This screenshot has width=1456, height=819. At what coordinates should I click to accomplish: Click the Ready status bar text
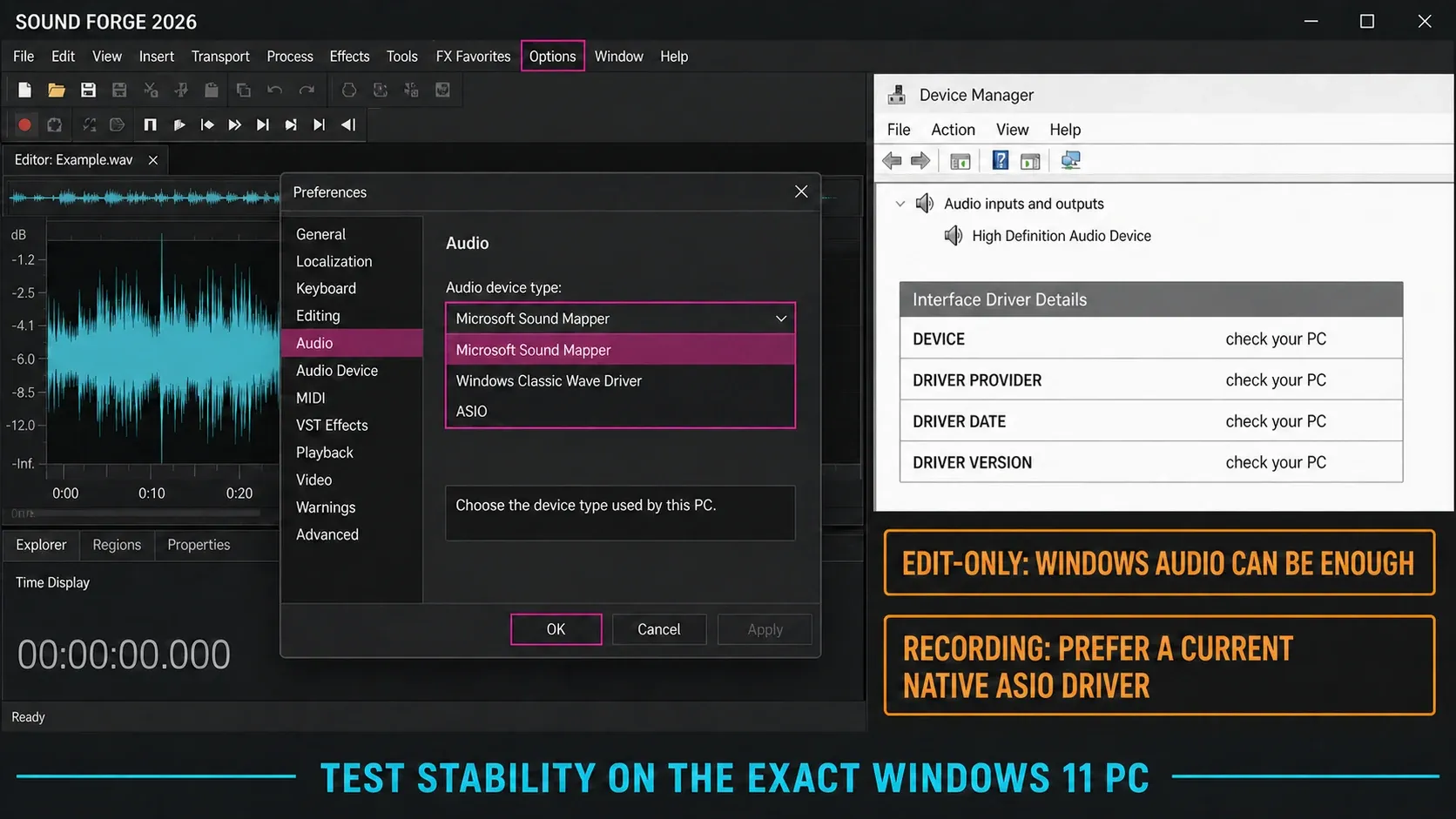28,717
